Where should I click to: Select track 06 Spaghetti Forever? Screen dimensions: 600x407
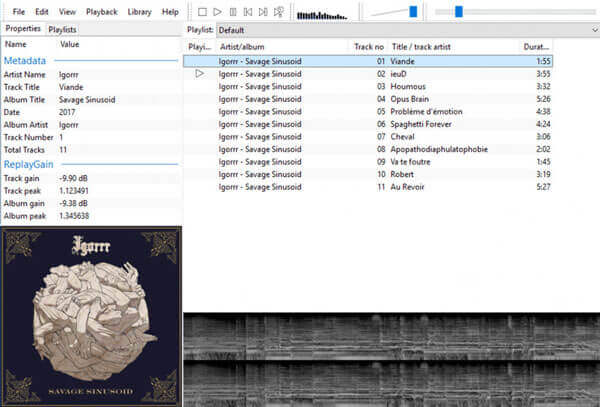[x=368, y=124]
